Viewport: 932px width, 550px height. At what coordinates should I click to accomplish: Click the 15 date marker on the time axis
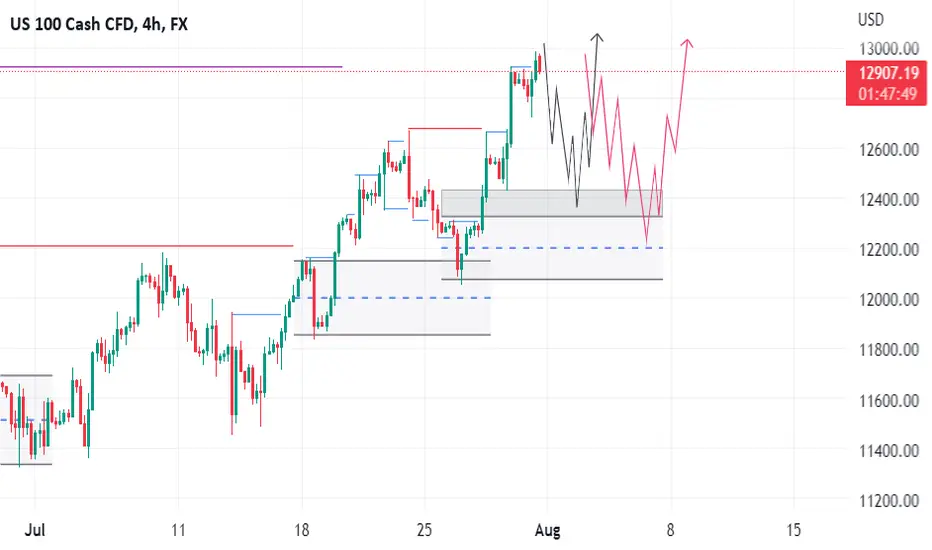[x=794, y=530]
